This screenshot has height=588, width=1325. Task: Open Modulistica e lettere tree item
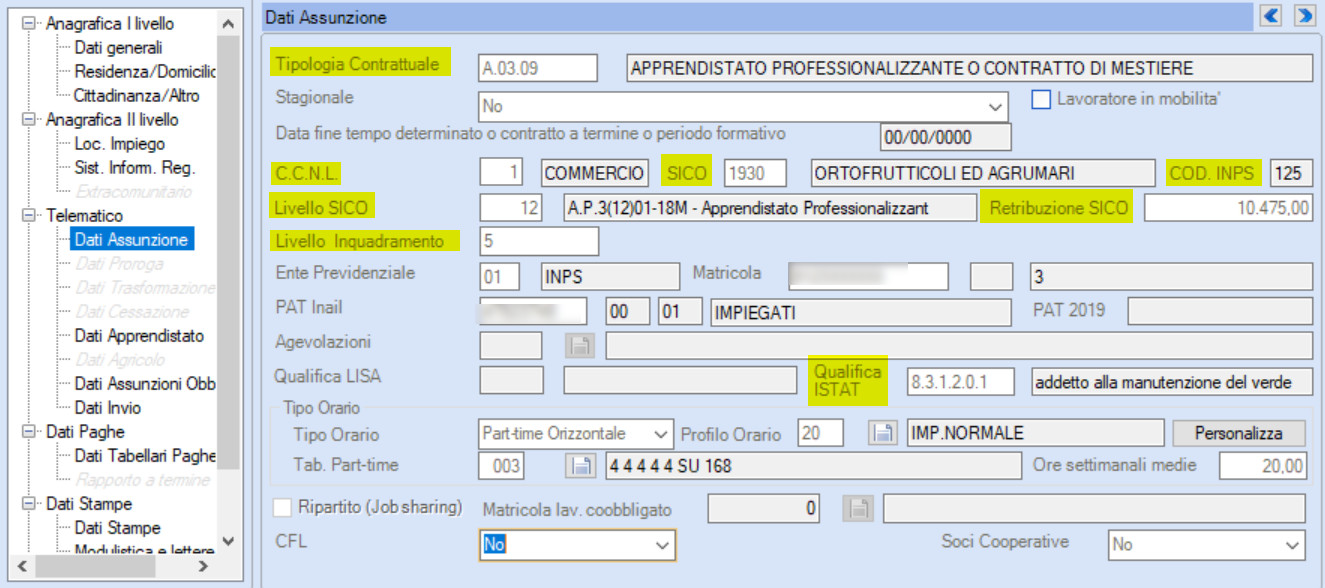tap(144, 551)
